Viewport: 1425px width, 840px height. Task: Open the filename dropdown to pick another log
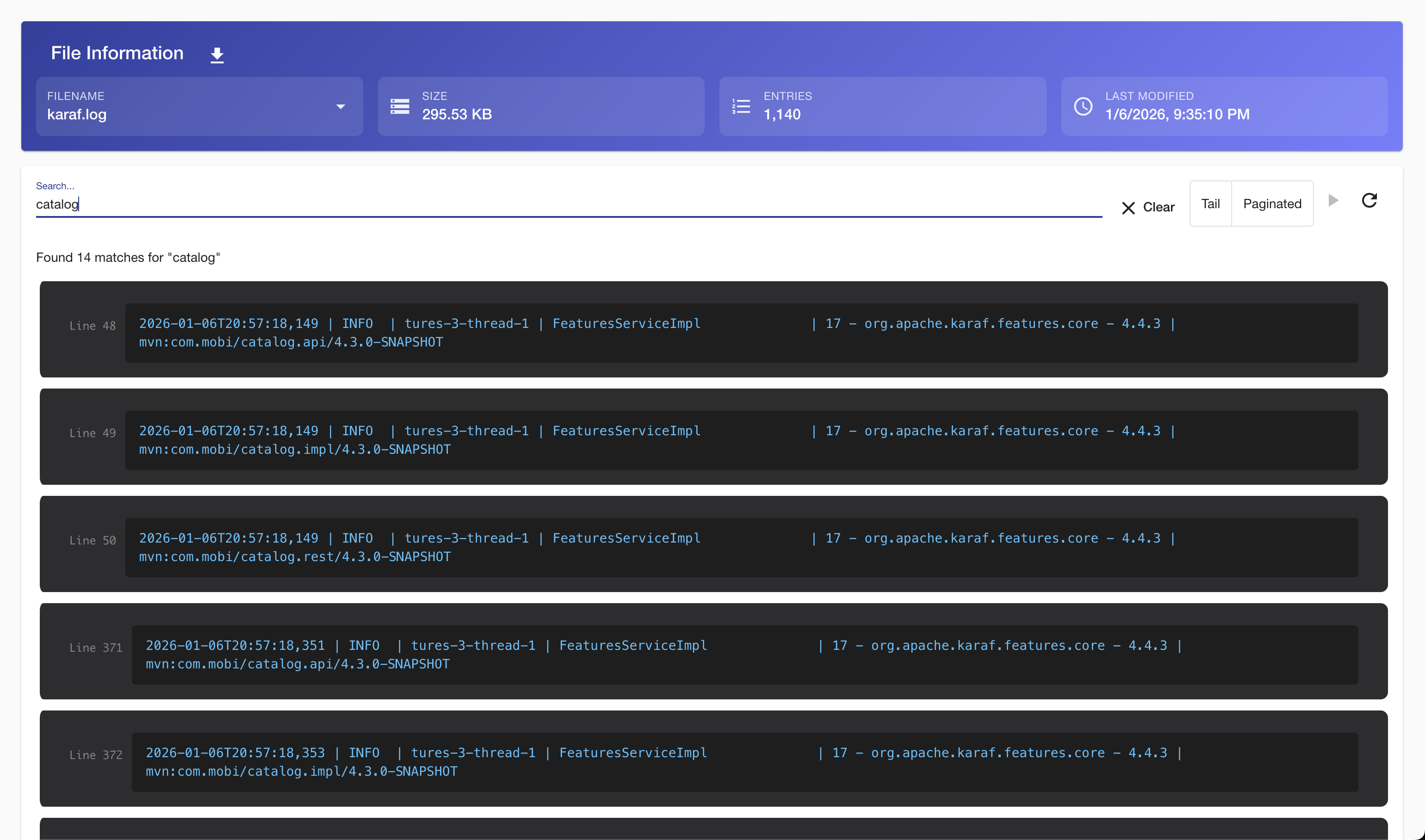pos(340,106)
